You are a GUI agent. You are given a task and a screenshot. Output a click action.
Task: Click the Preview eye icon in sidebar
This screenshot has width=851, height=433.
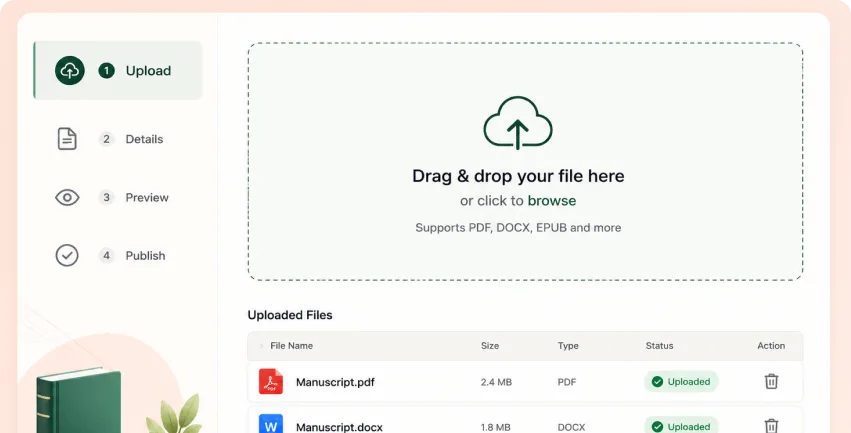point(67,198)
